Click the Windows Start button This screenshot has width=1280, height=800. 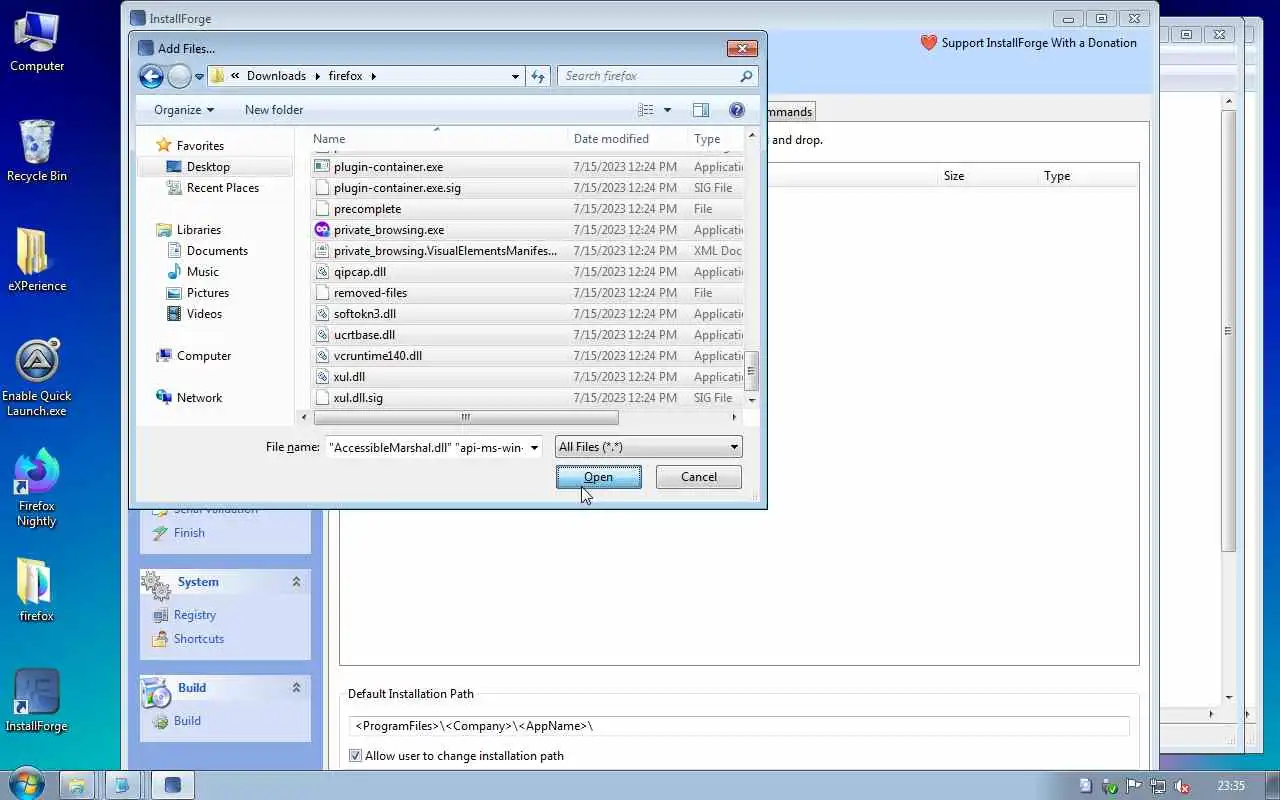[25, 783]
